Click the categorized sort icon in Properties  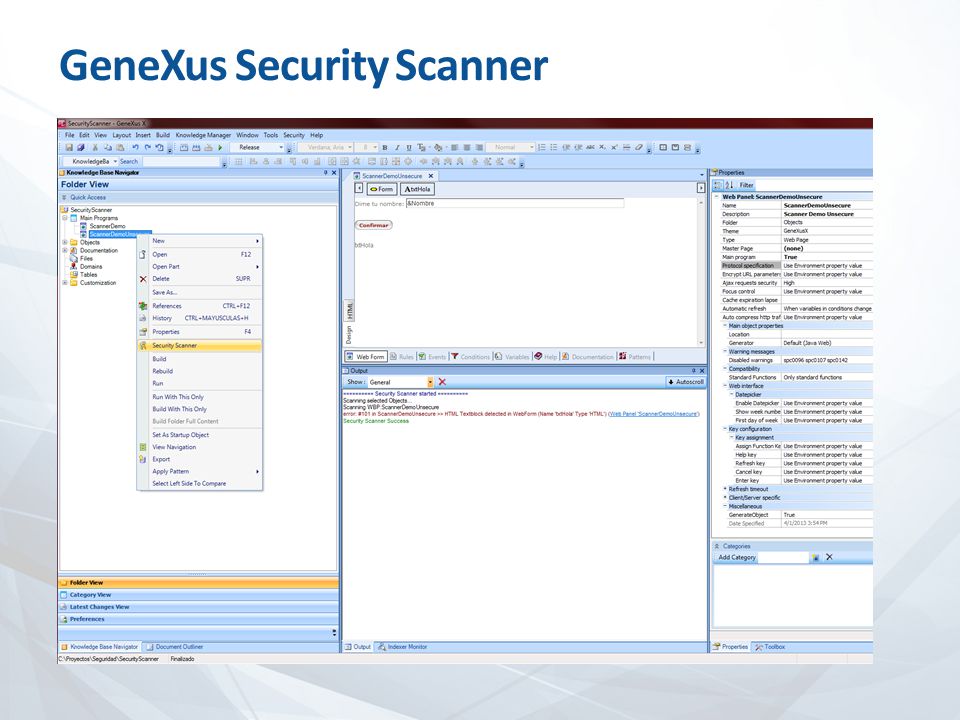tap(718, 185)
